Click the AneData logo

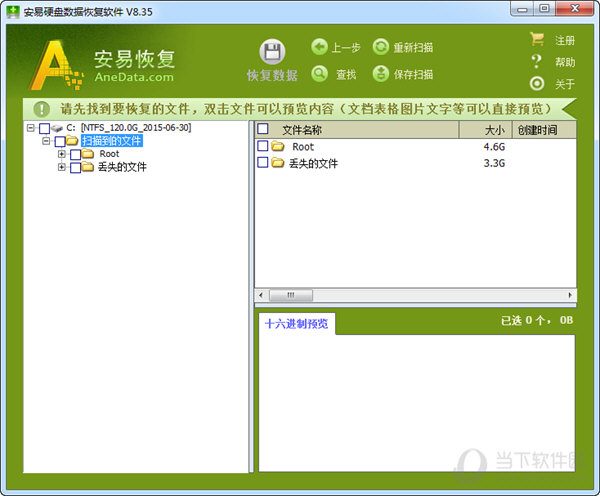(x=56, y=65)
